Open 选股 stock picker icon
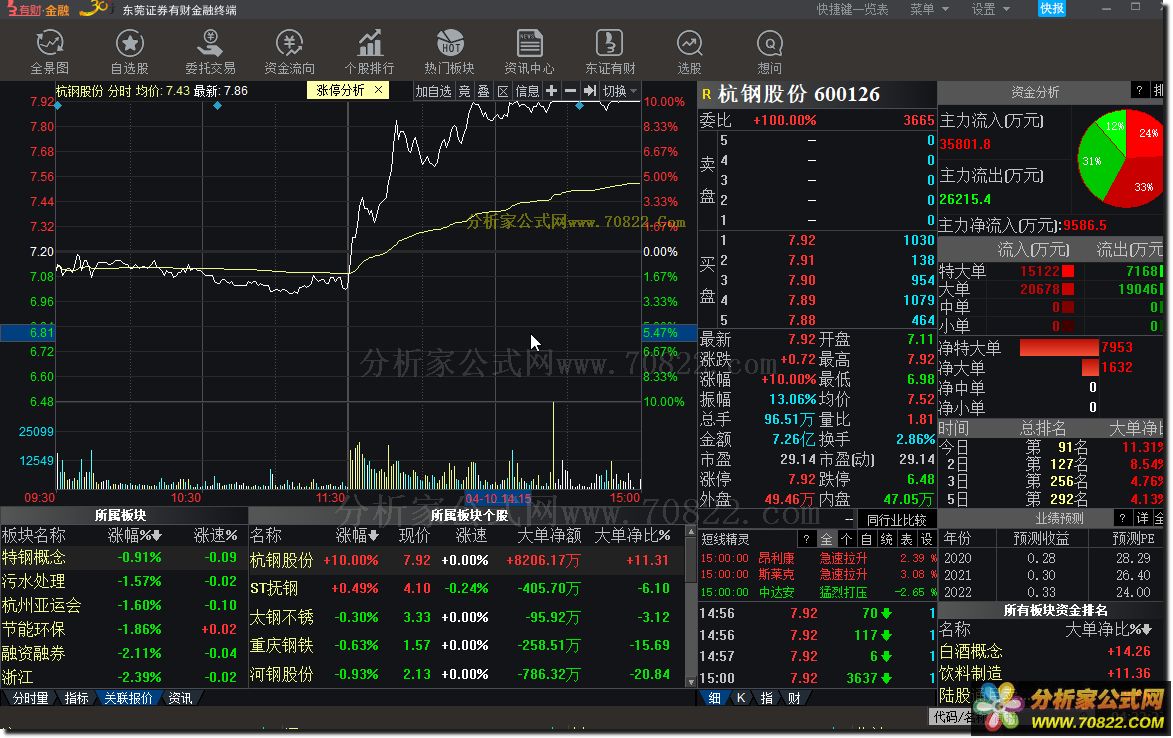Image resolution: width=1173 pixels, height=738 pixels. (689, 52)
